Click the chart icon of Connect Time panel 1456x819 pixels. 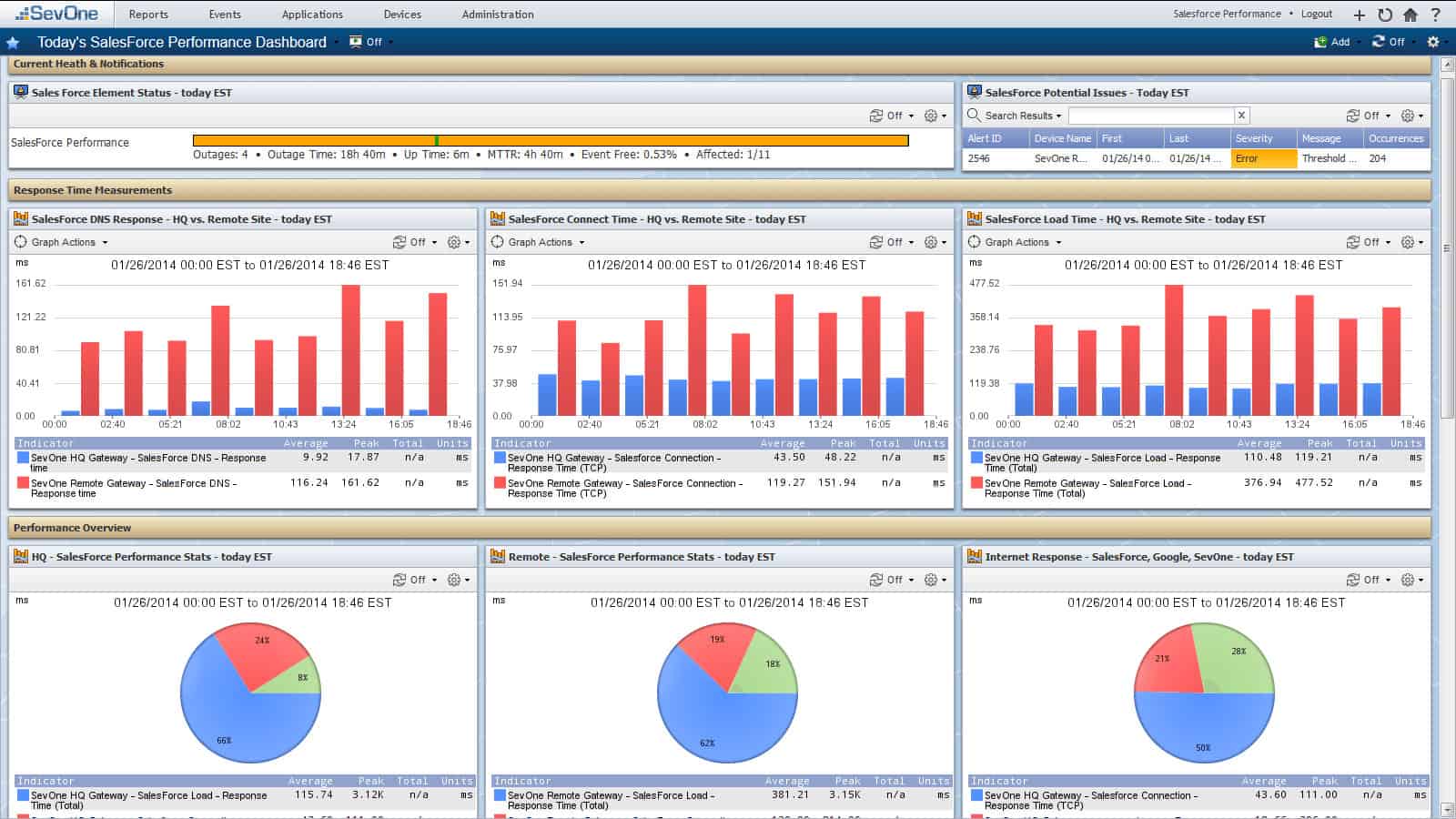click(x=498, y=218)
